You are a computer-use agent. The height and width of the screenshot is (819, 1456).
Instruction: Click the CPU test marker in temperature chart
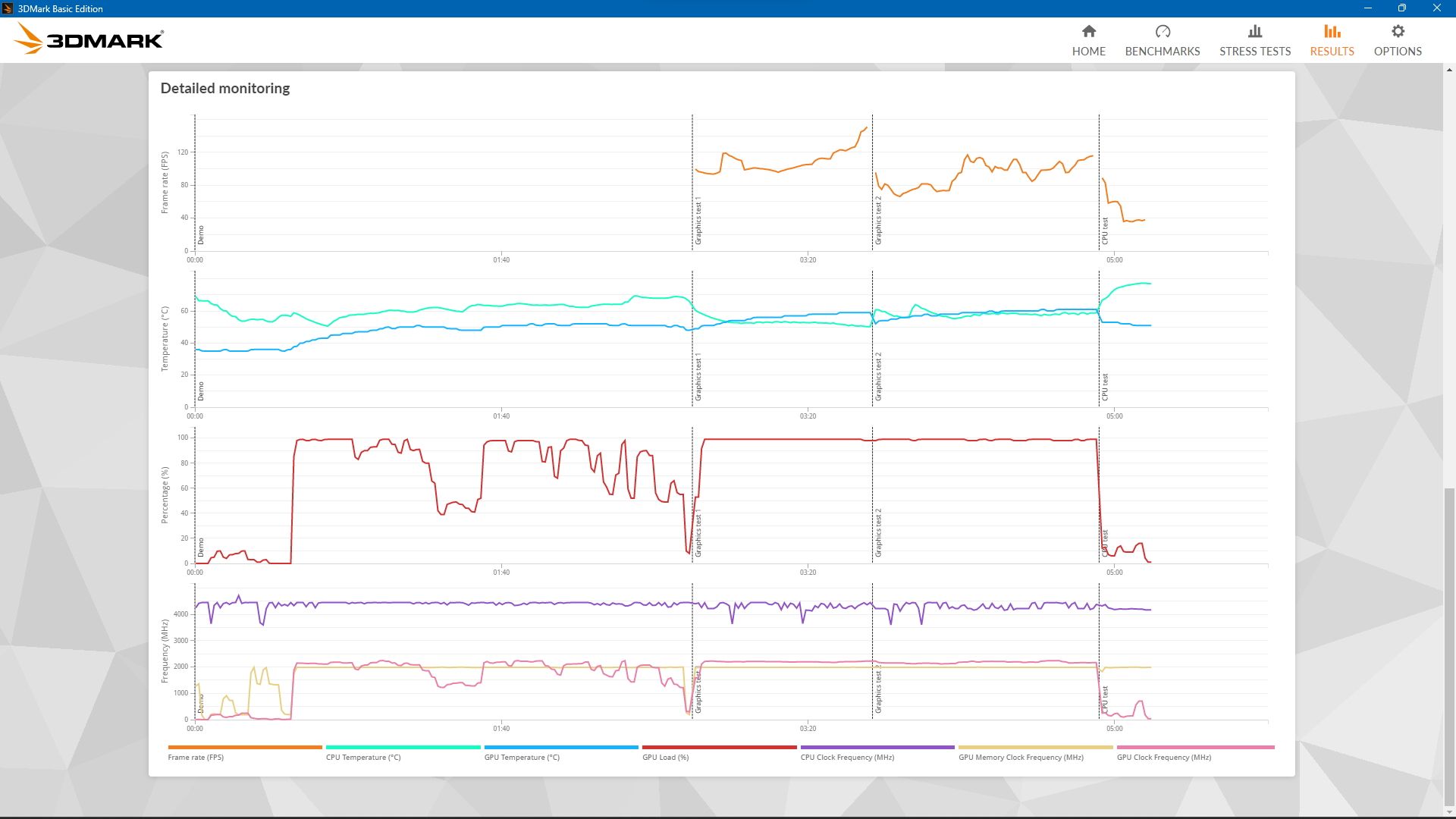1105,387
